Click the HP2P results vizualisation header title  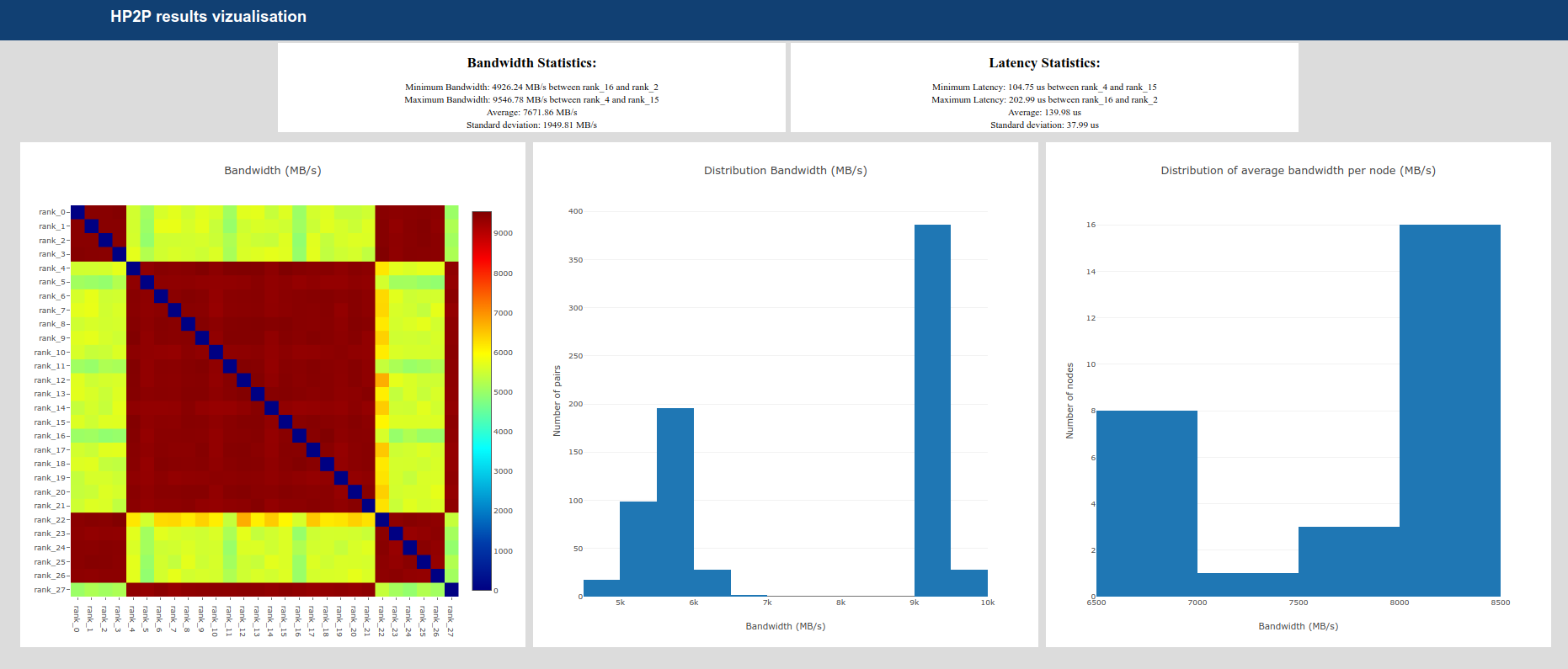(x=208, y=17)
